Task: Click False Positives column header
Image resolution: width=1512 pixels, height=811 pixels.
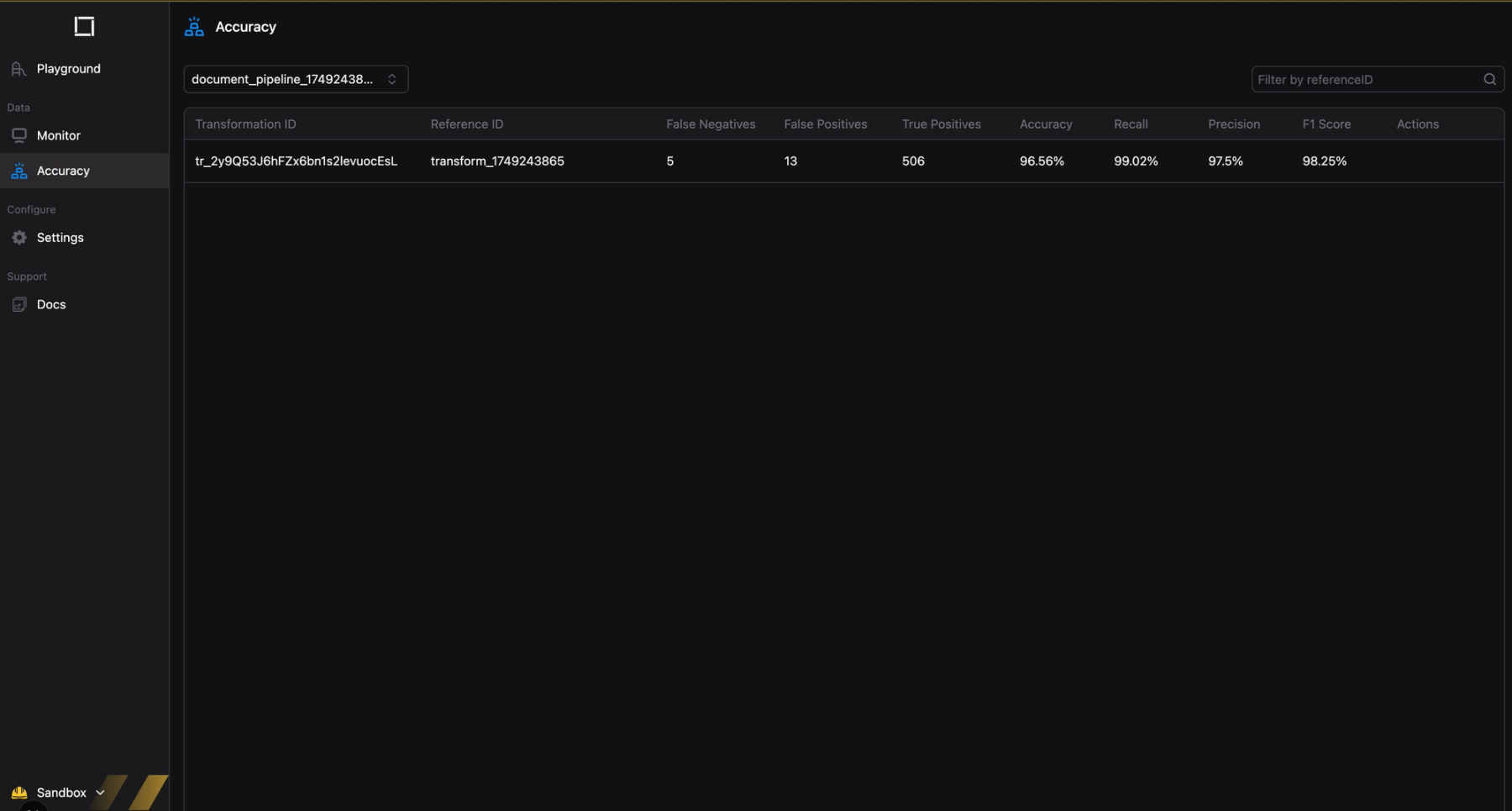Action: coord(826,124)
